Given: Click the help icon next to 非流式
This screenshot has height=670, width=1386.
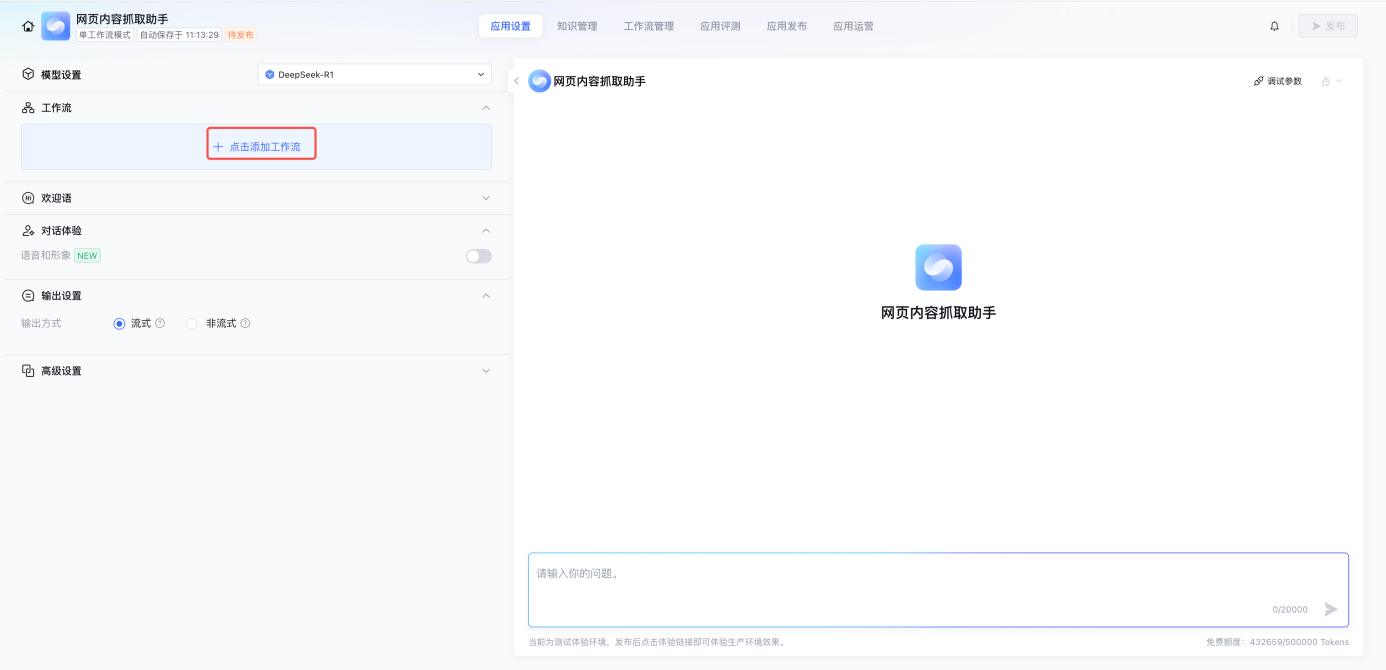Looking at the screenshot, I should tap(245, 323).
